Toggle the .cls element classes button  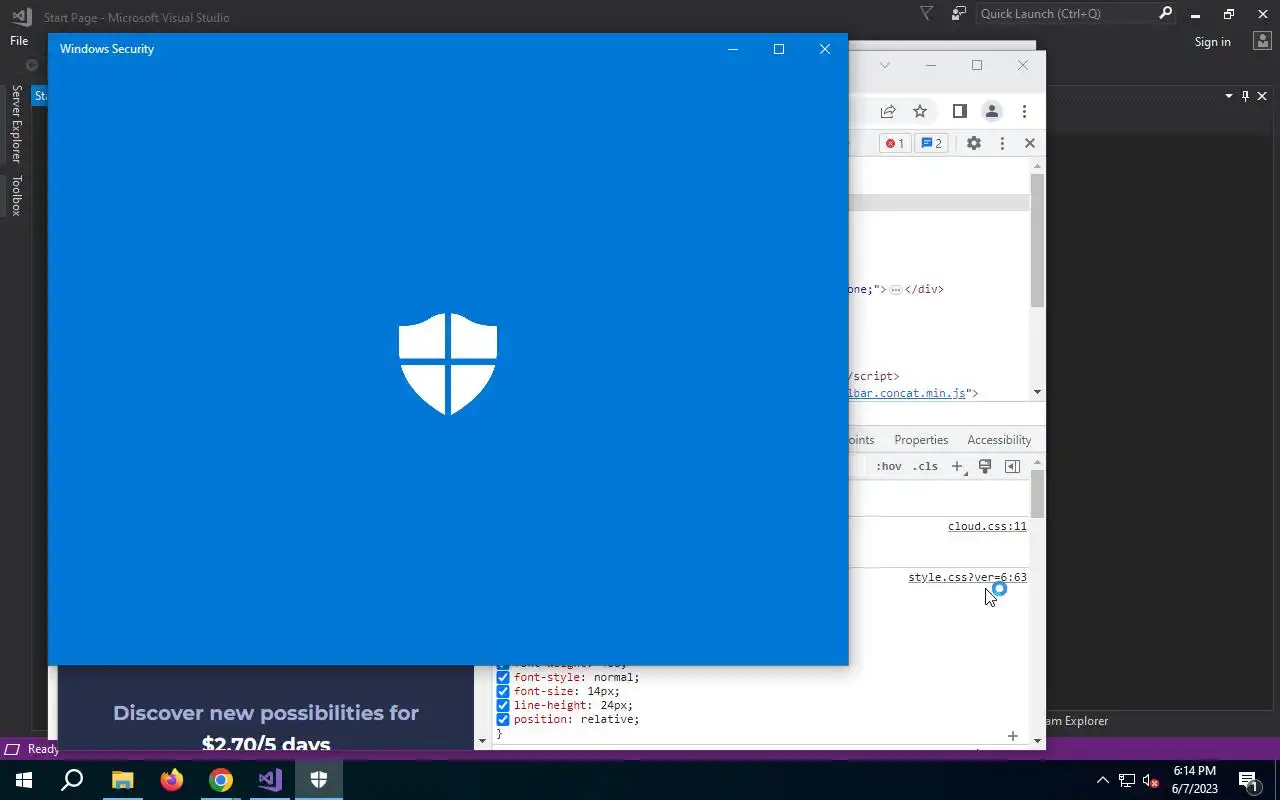tap(926, 466)
